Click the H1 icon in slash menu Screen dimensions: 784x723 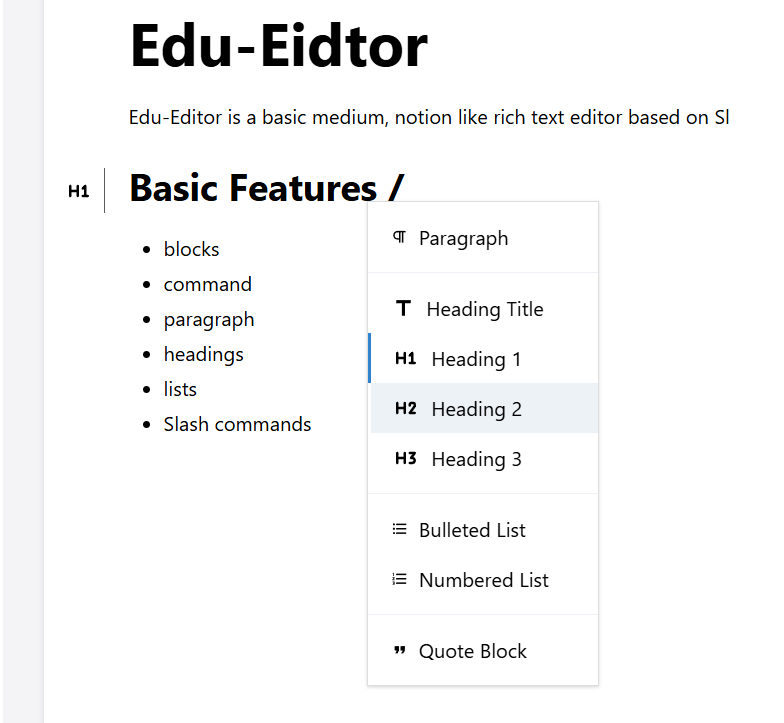tap(405, 359)
